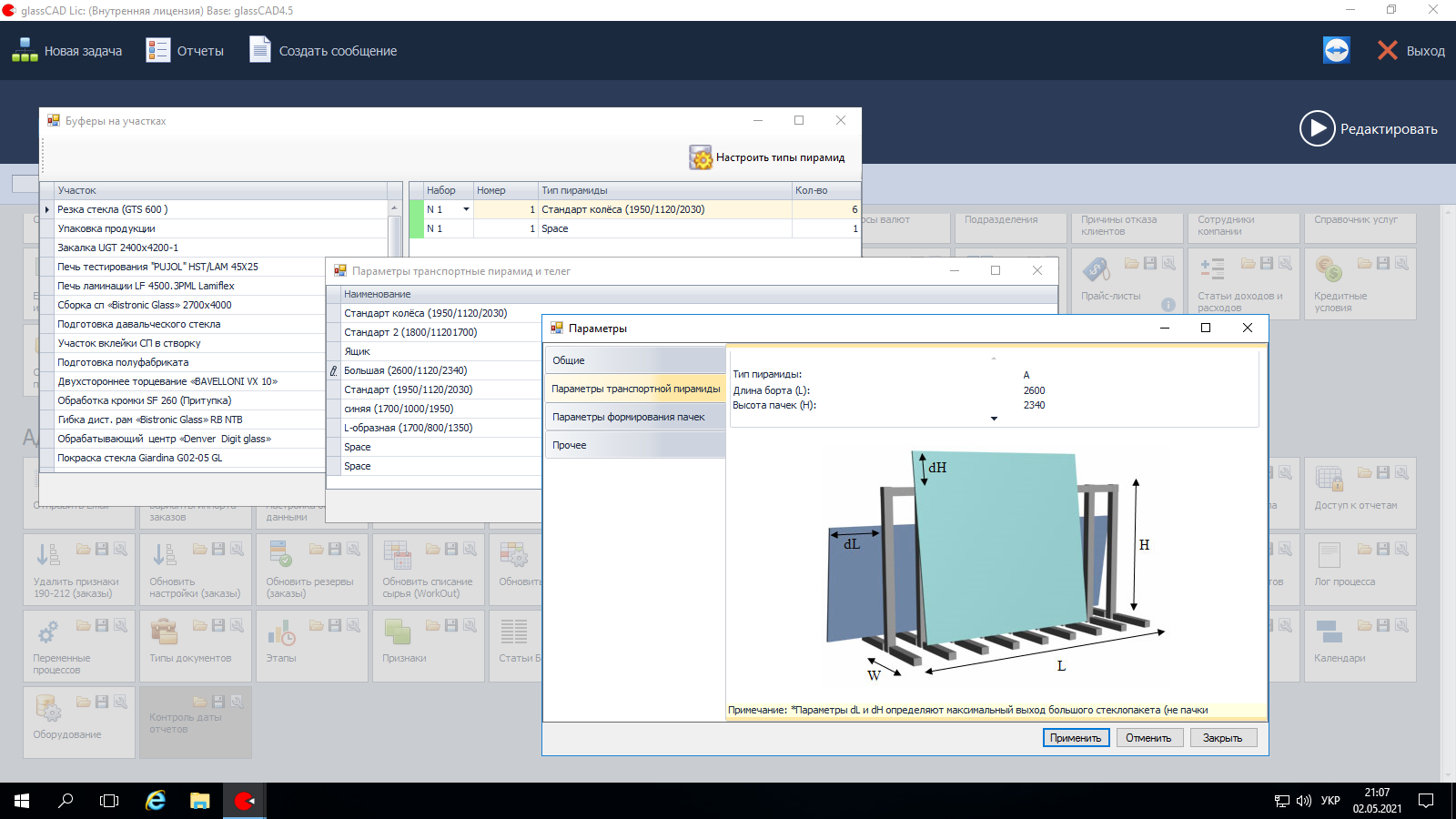Open the Обновить настройки (заказы) tile icon
The image size is (1456, 819).
[164, 555]
